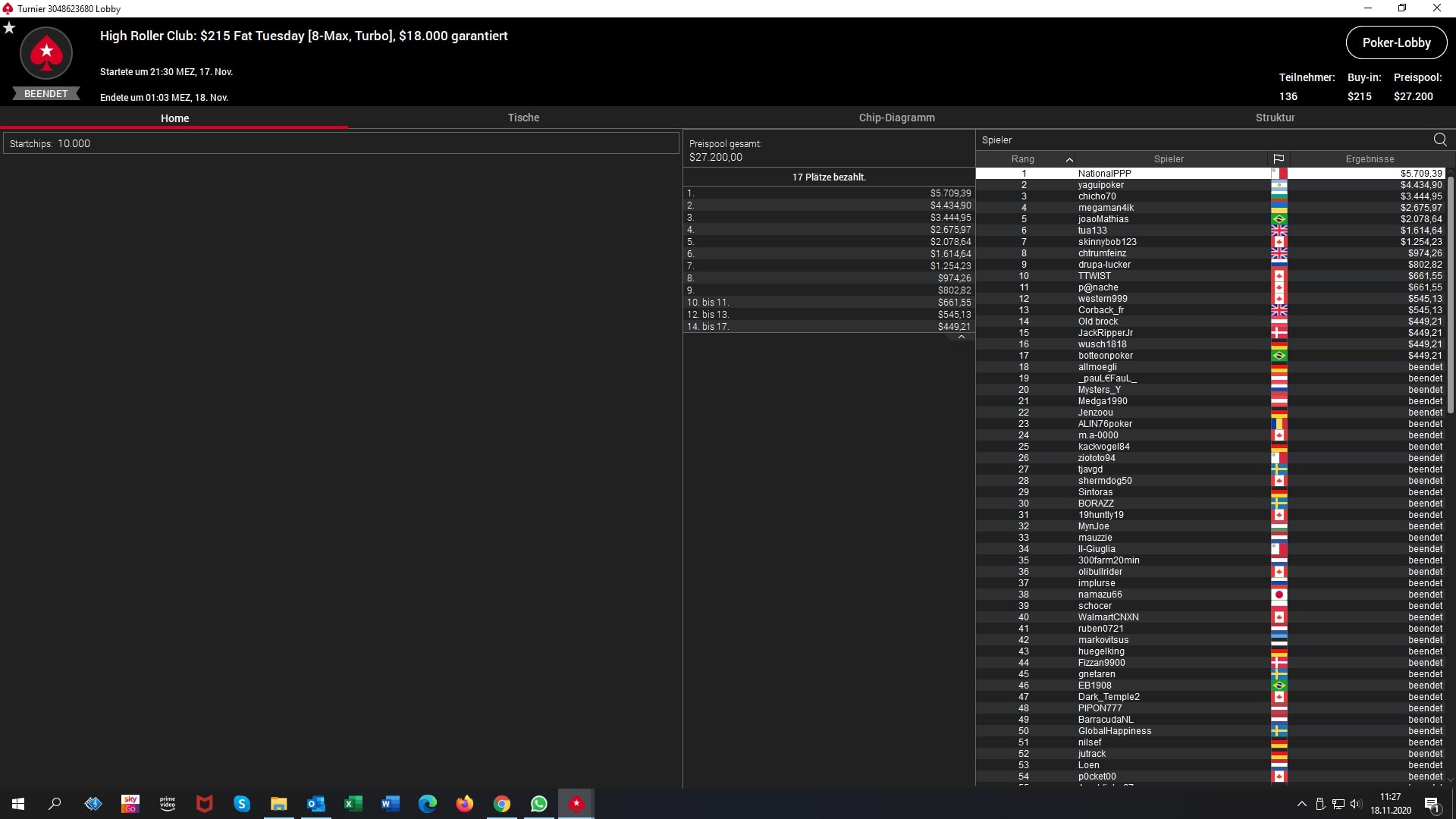The image size is (1456, 819).
Task: Select player drupa-lucker in list
Action: tap(1210, 265)
